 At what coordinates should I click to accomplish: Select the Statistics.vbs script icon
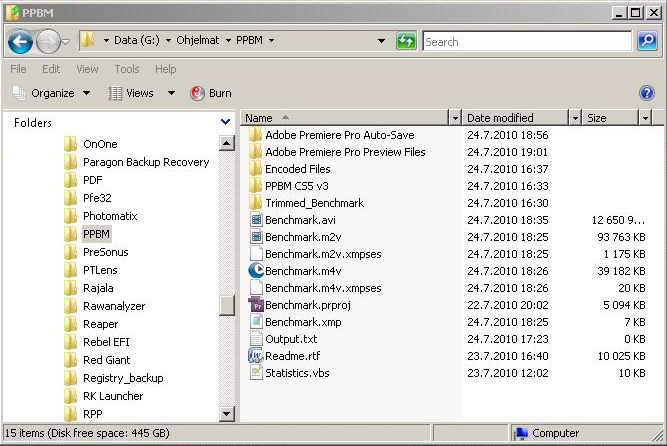point(256,373)
